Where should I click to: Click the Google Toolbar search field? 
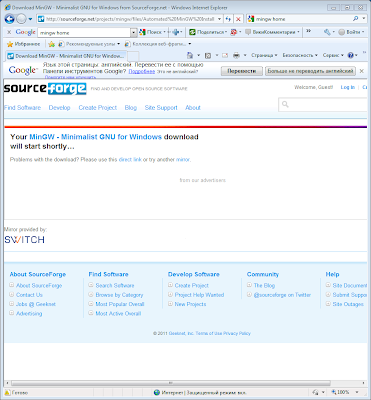tap(84, 32)
